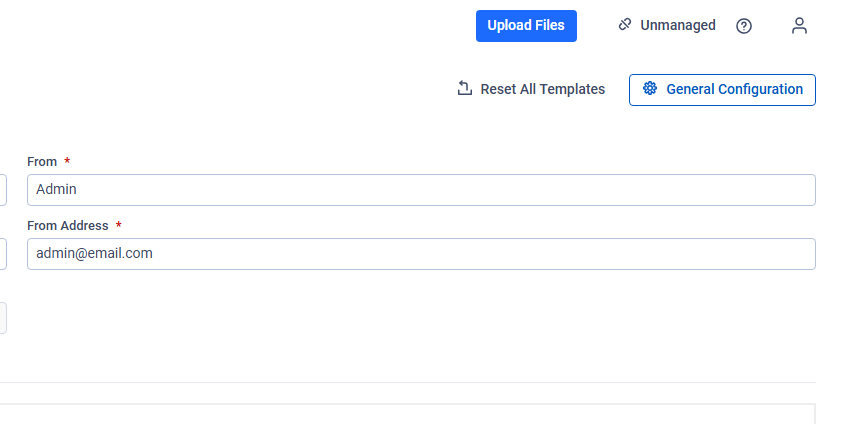This screenshot has width=845, height=424.
Task: Focus the From Address email field
Action: coord(420,253)
